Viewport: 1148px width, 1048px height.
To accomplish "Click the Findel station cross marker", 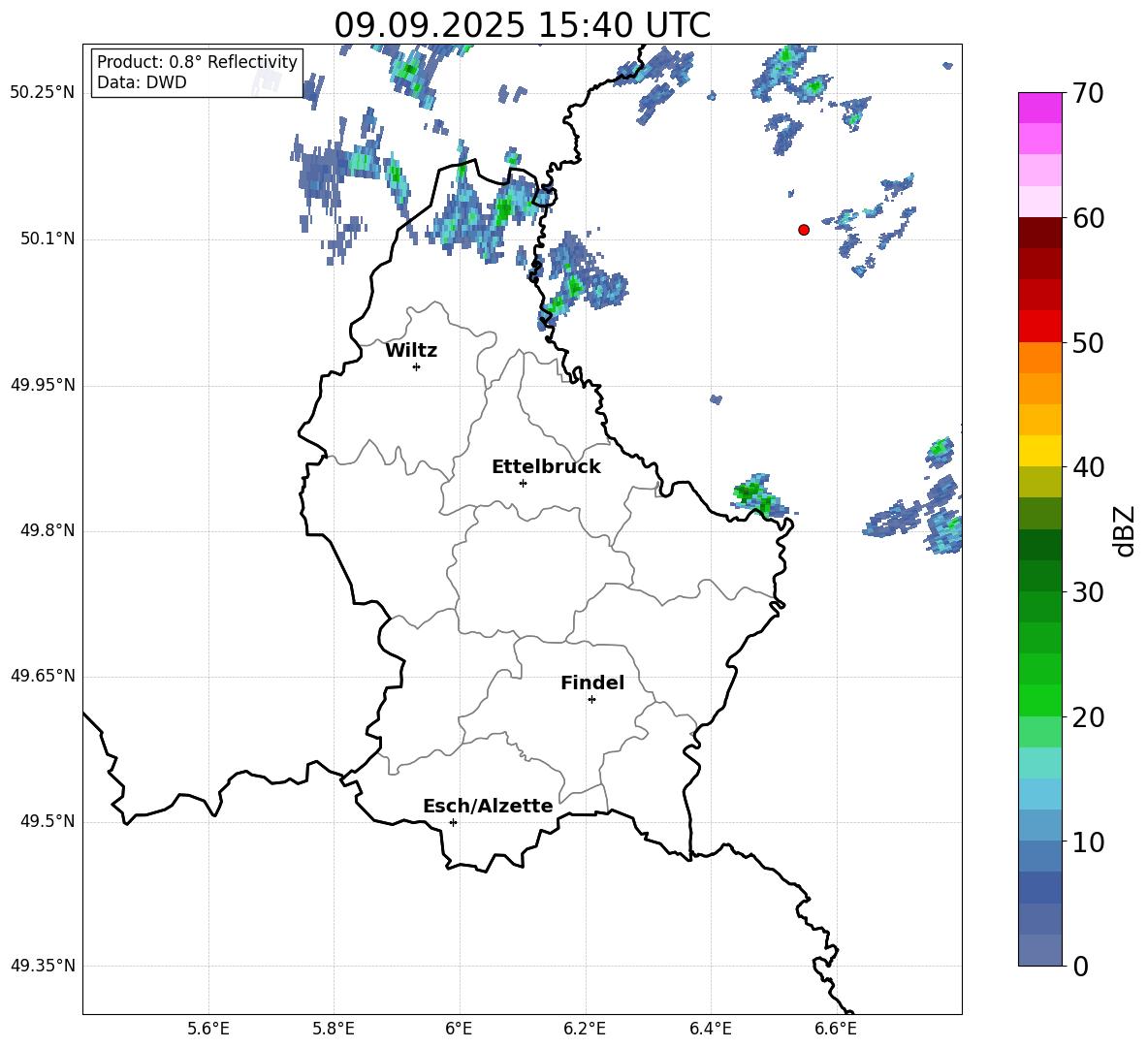I will click(x=591, y=700).
